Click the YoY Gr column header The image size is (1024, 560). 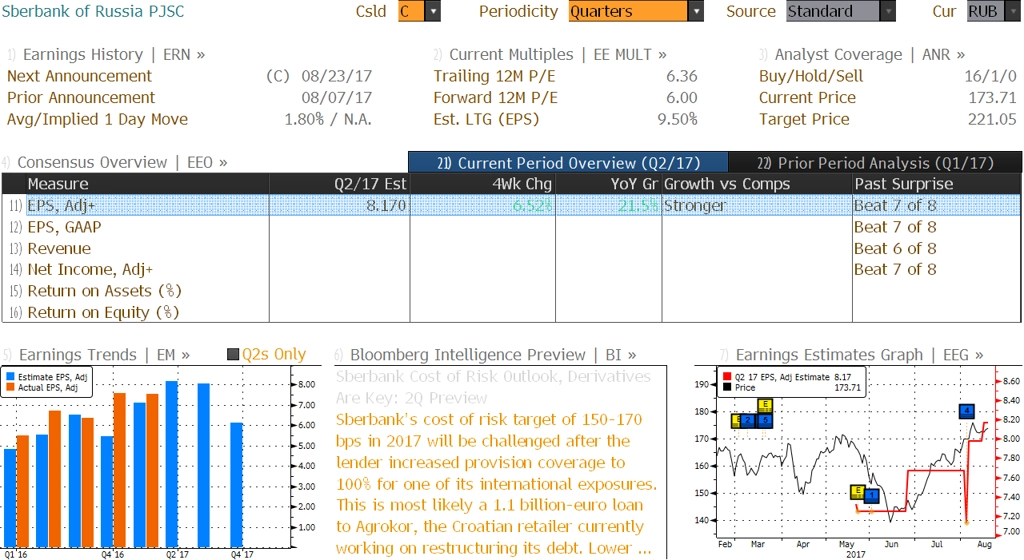click(x=609, y=183)
